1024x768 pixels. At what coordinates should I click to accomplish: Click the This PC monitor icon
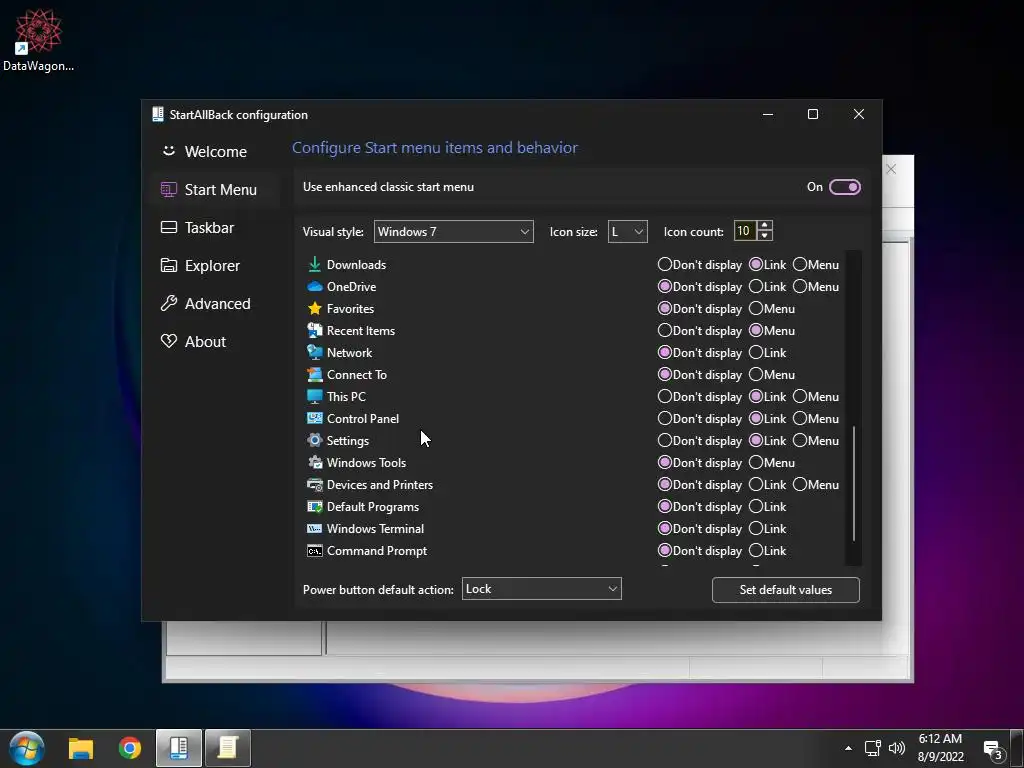[314, 396]
